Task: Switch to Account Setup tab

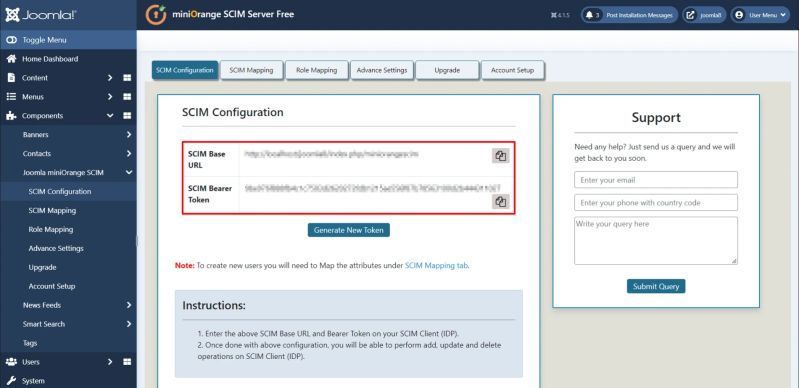Action: pos(513,70)
